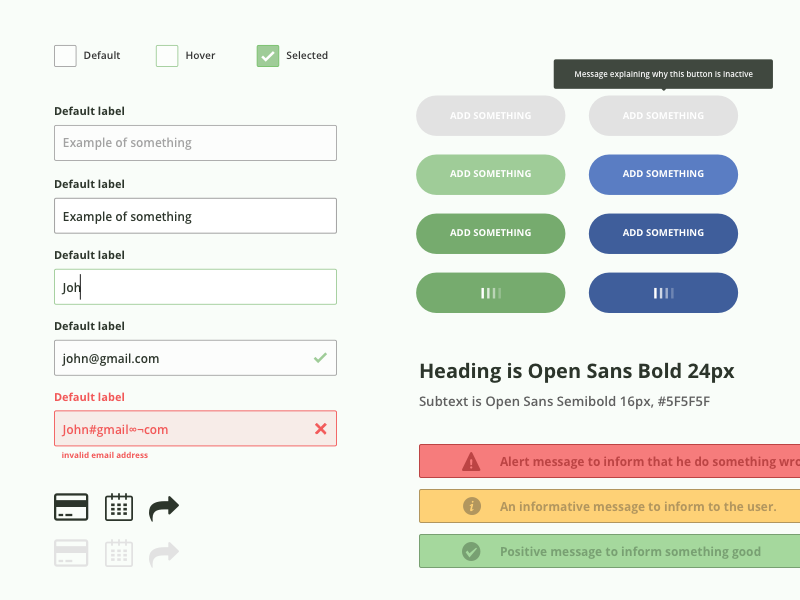Click the light green ADD SOMETHING button
Image resolution: width=800 pixels, height=600 pixels.
[490, 174]
